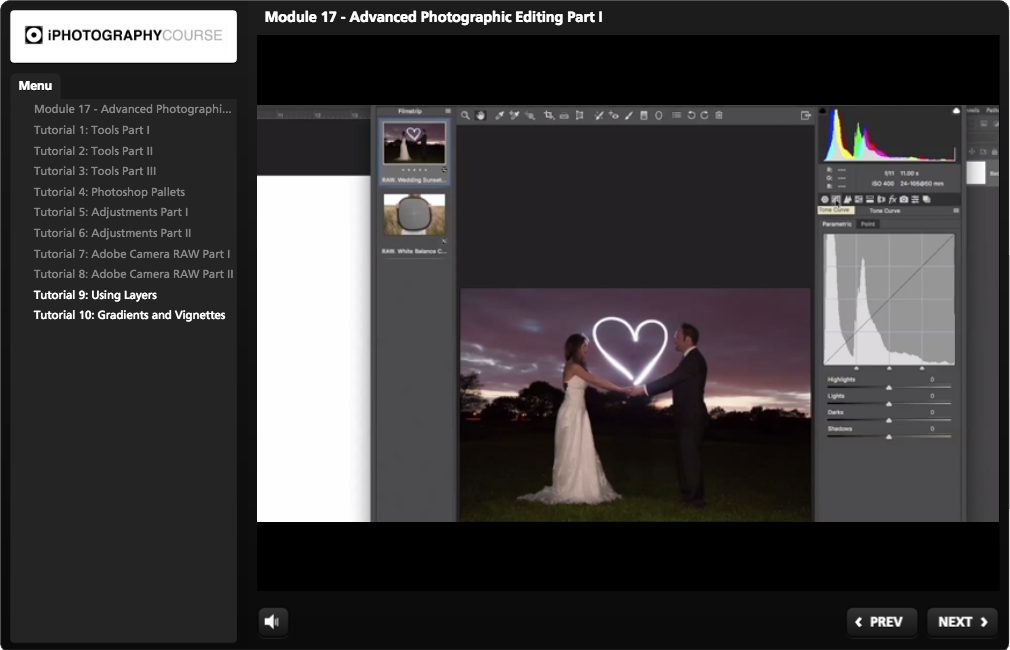Click the middle tone curve region divider
This screenshot has height=650, width=1010.
tap(889, 368)
